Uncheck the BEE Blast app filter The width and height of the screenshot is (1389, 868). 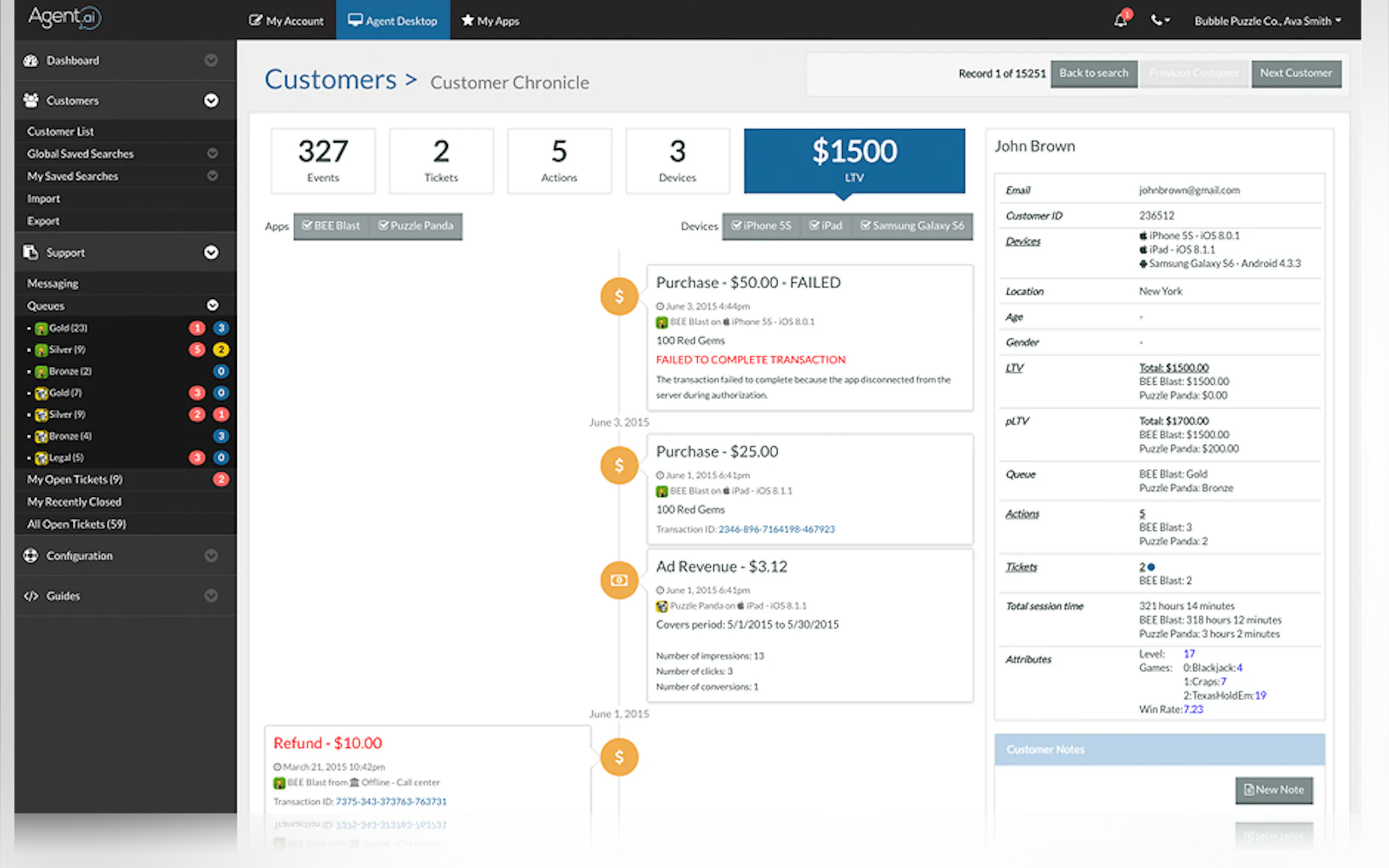point(331,226)
